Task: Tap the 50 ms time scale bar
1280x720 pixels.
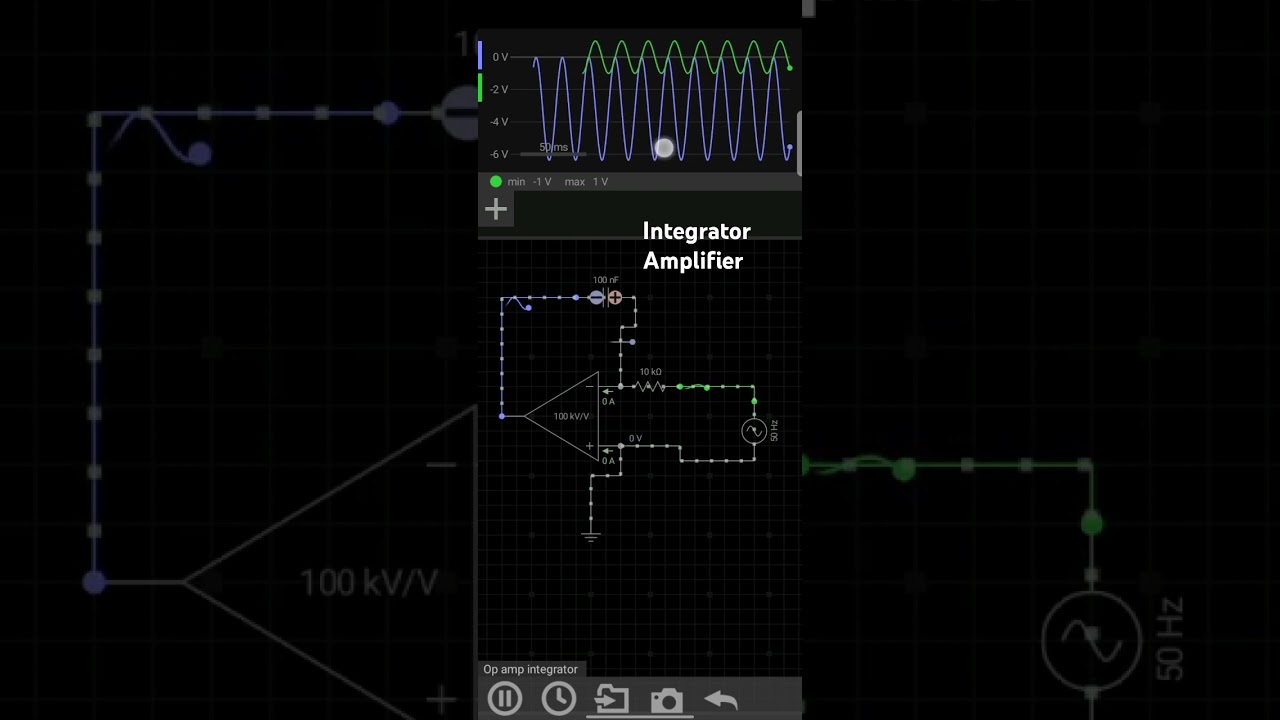Action: [x=554, y=150]
